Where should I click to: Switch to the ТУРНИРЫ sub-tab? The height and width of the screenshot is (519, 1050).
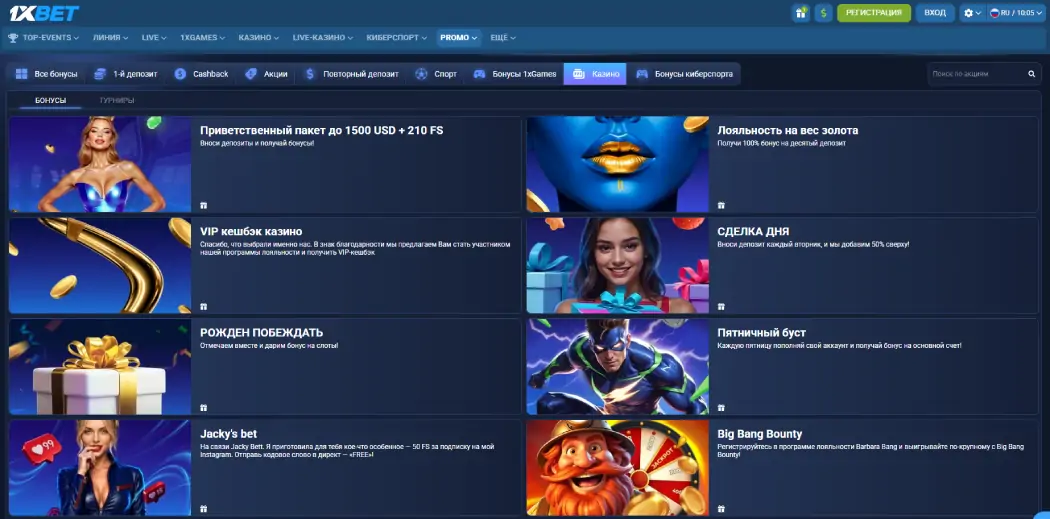117,100
